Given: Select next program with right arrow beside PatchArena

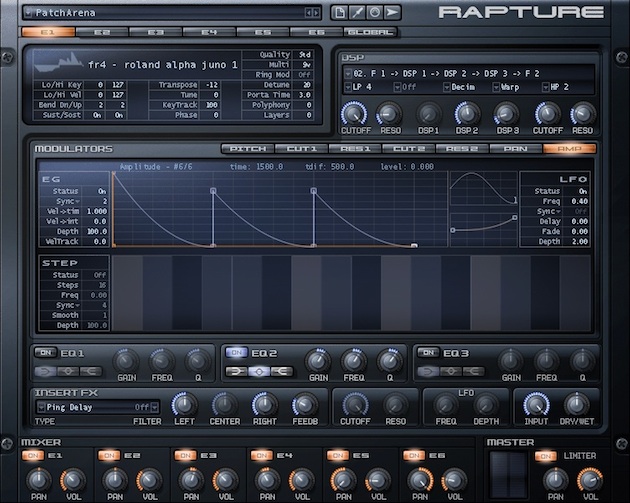Looking at the screenshot, I should [x=316, y=13].
